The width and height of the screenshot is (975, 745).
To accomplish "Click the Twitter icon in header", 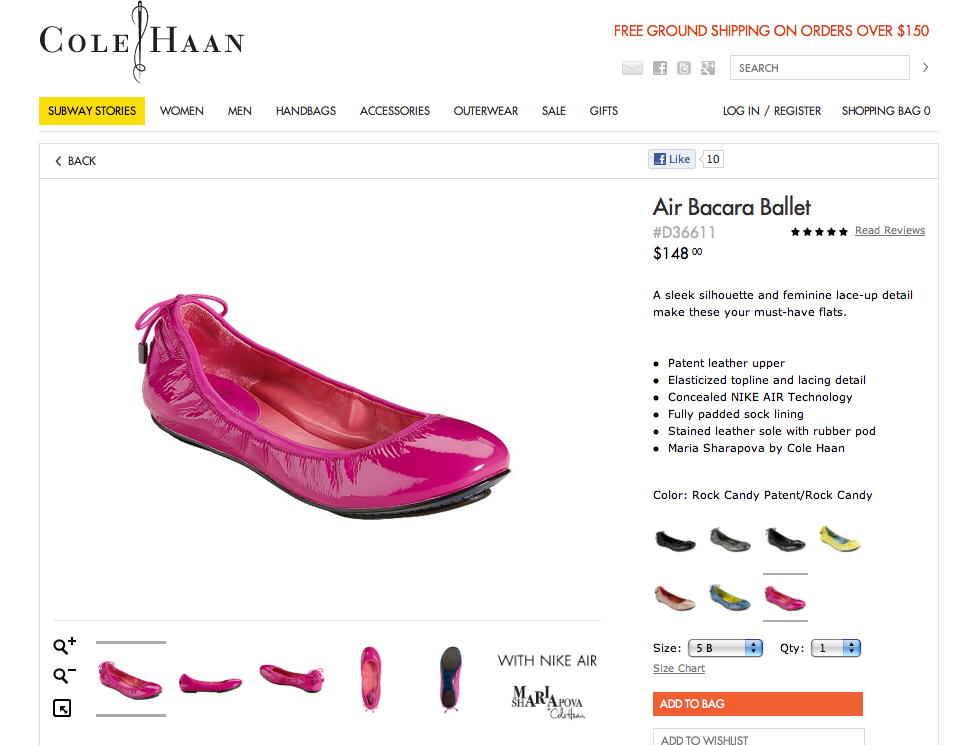I will tap(684, 68).
